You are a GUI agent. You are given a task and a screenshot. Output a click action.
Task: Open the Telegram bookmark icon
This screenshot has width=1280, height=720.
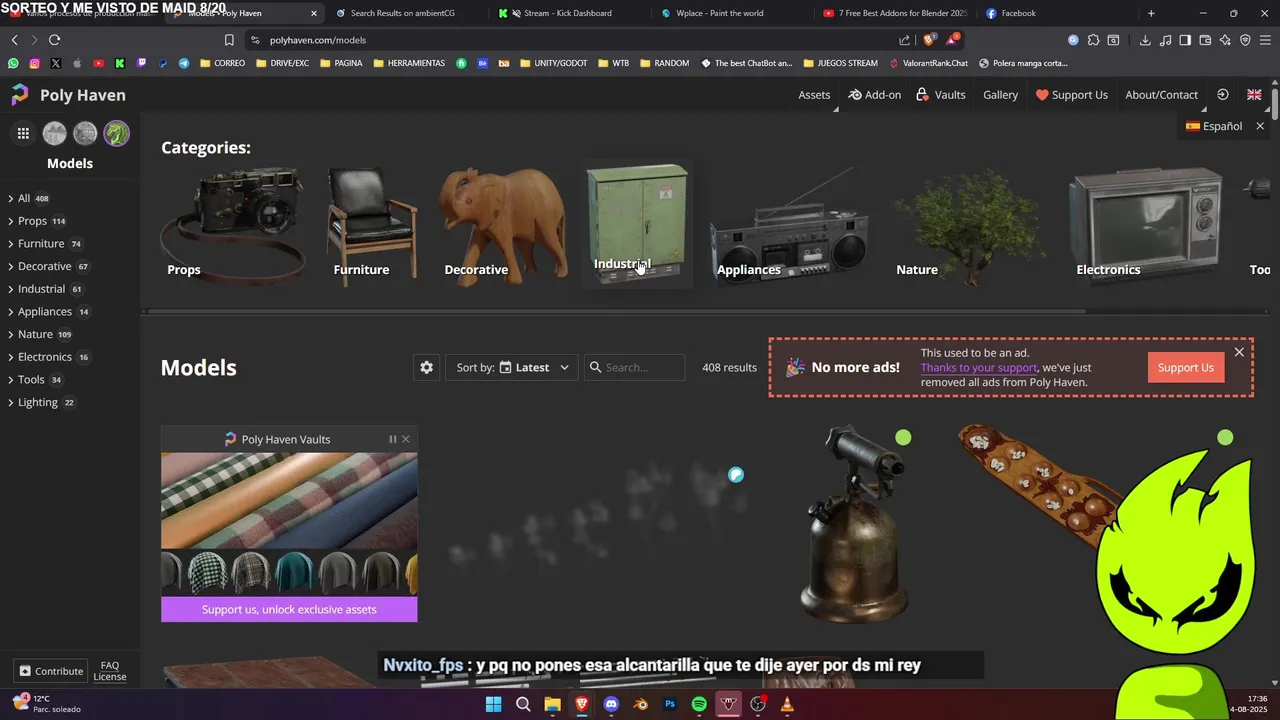[184, 63]
